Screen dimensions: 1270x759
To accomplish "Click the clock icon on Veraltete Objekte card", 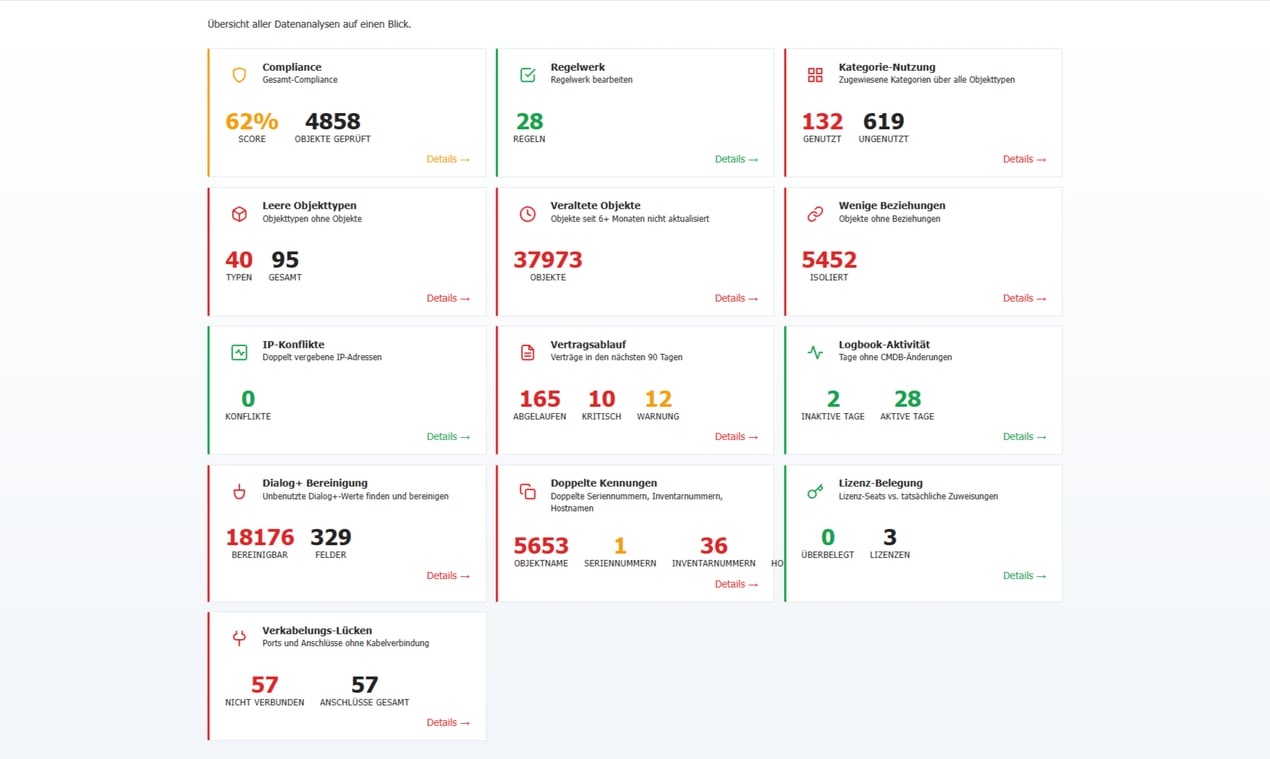I will (x=527, y=214).
